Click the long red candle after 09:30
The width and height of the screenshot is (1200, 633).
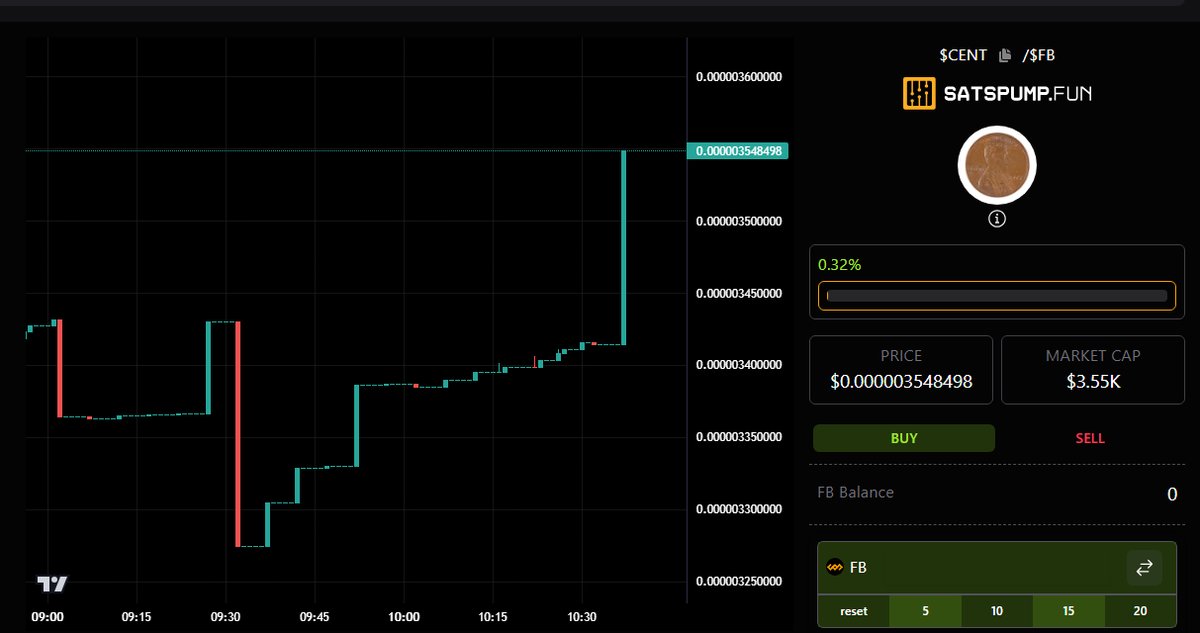238,434
